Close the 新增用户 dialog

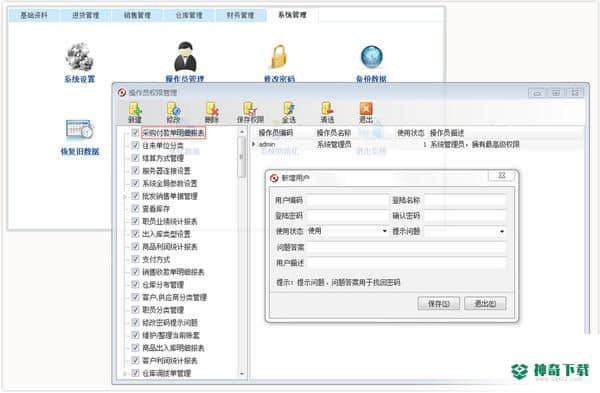(x=502, y=176)
